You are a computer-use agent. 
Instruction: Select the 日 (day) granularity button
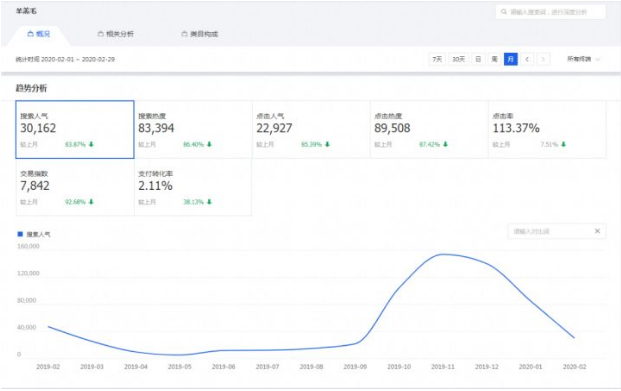tap(478, 59)
